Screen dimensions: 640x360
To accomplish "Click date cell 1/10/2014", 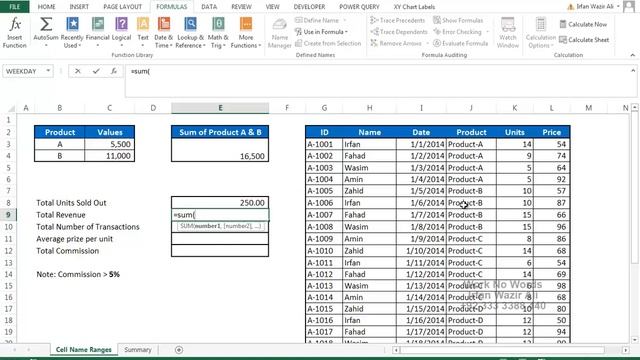I will click(421, 251).
